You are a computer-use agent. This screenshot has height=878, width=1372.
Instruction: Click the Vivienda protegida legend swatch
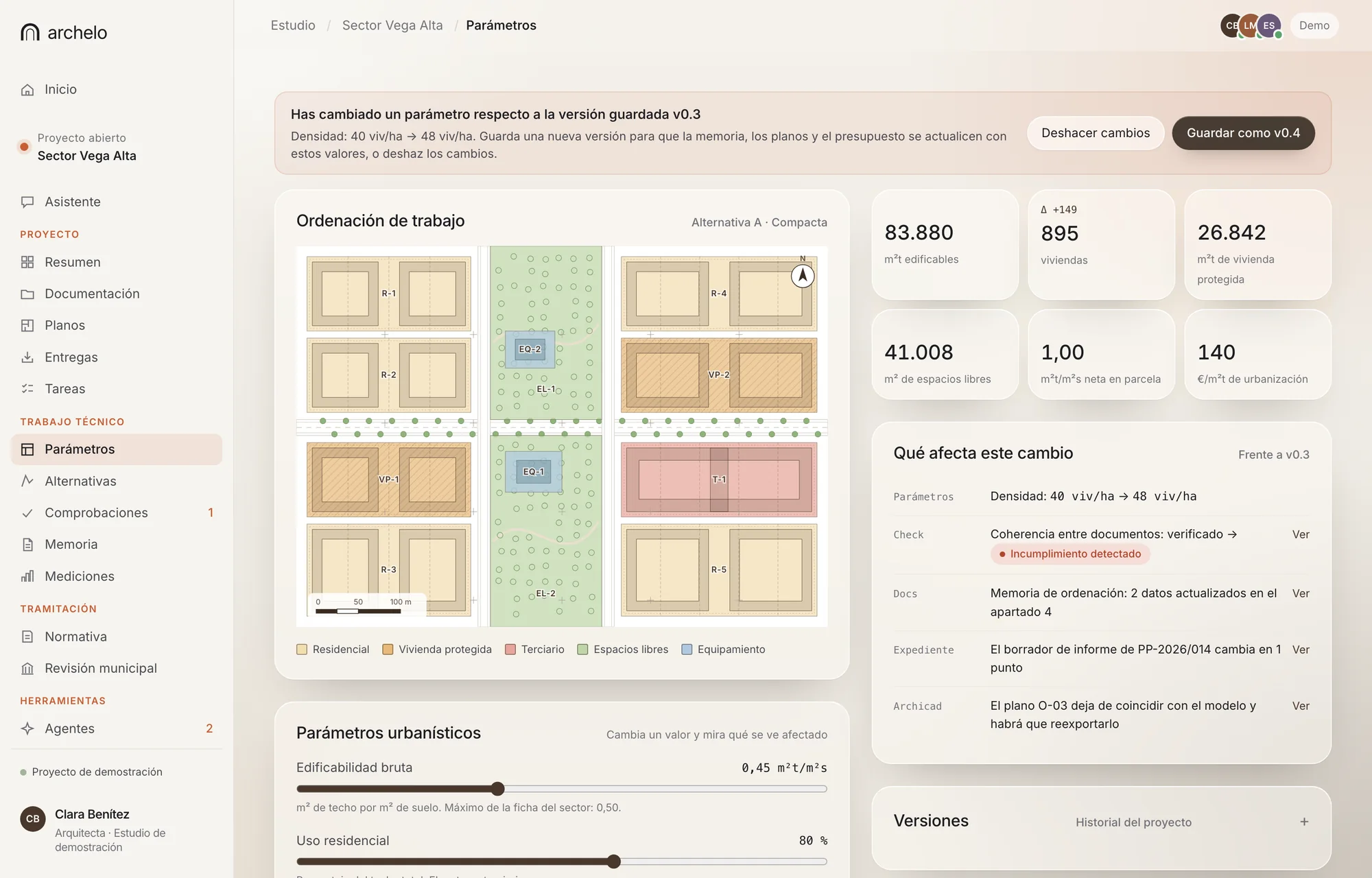point(388,650)
